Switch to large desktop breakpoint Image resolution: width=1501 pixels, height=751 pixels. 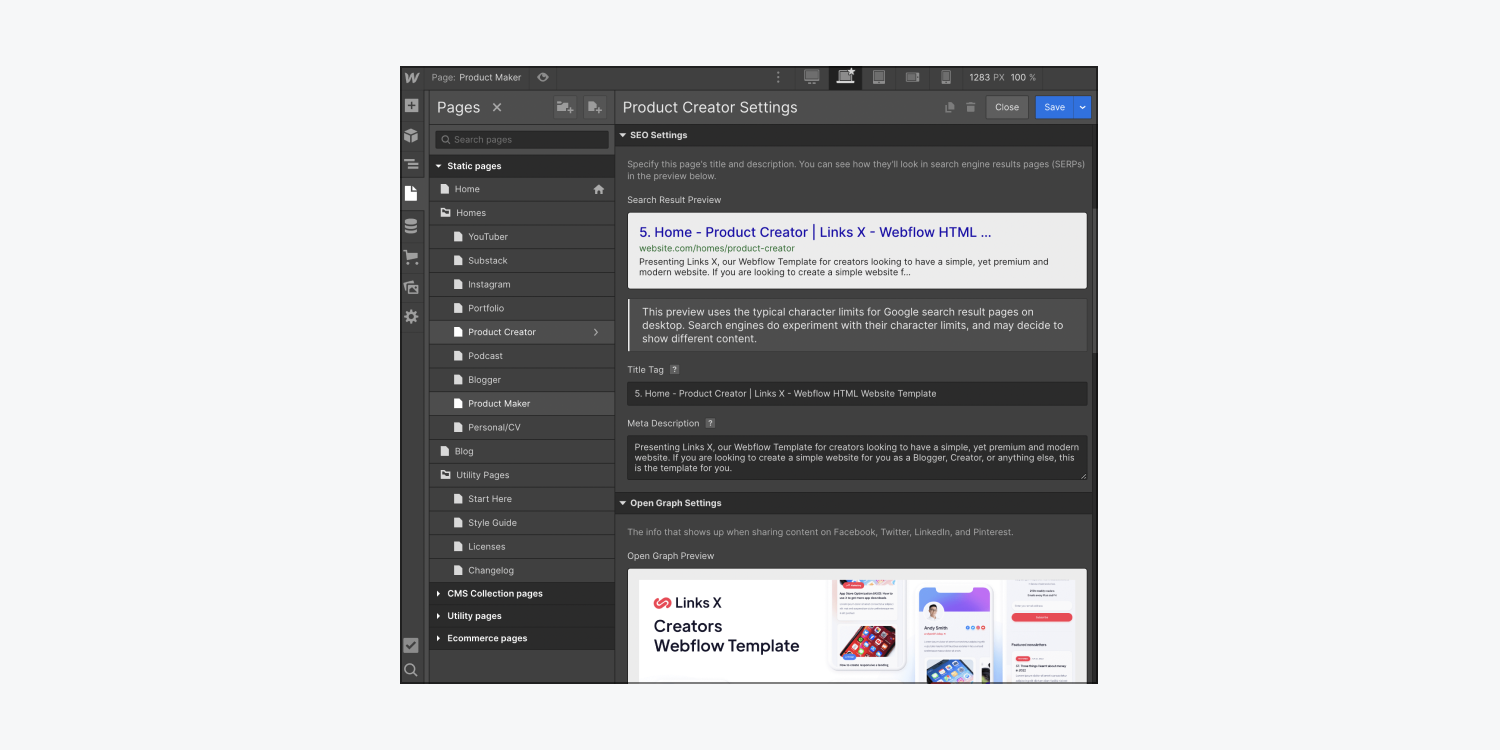tap(812, 78)
